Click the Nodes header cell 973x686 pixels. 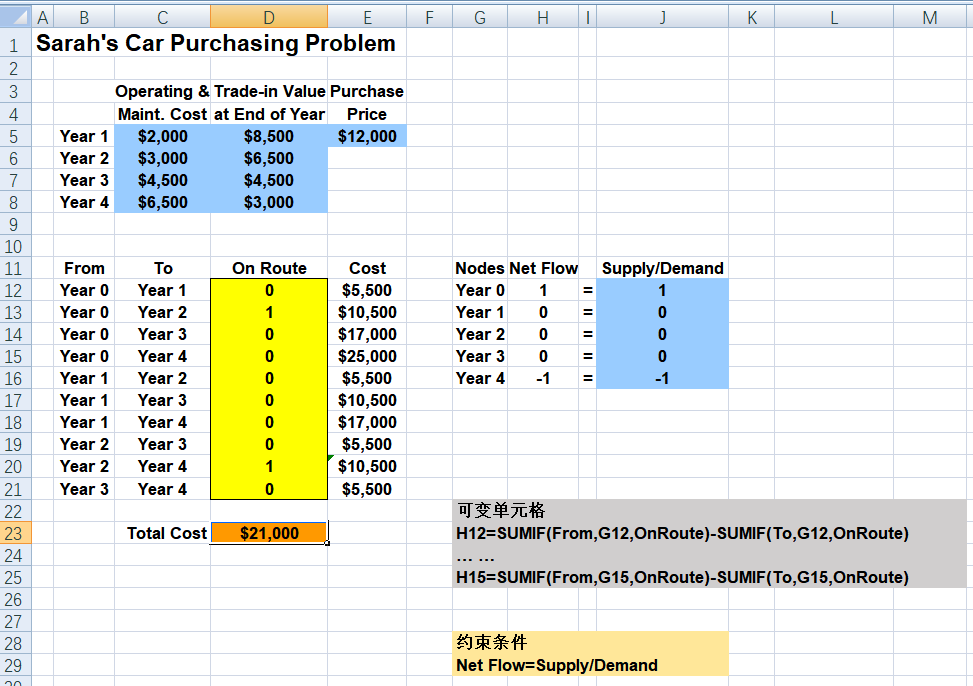(x=480, y=268)
